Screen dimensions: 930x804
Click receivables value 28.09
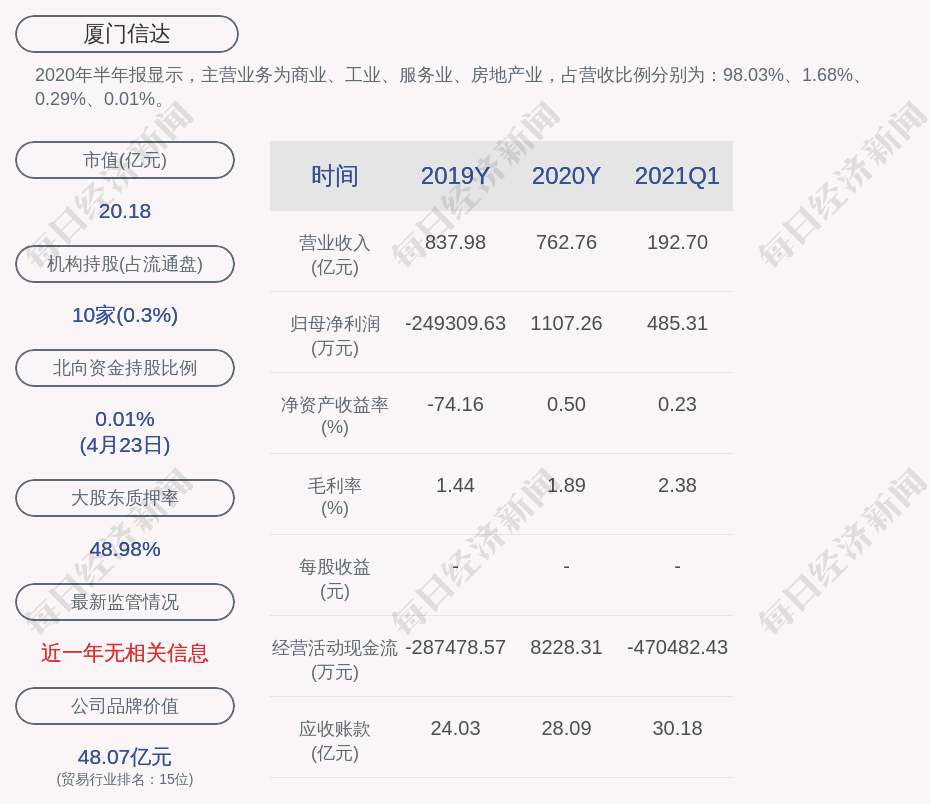(566, 729)
